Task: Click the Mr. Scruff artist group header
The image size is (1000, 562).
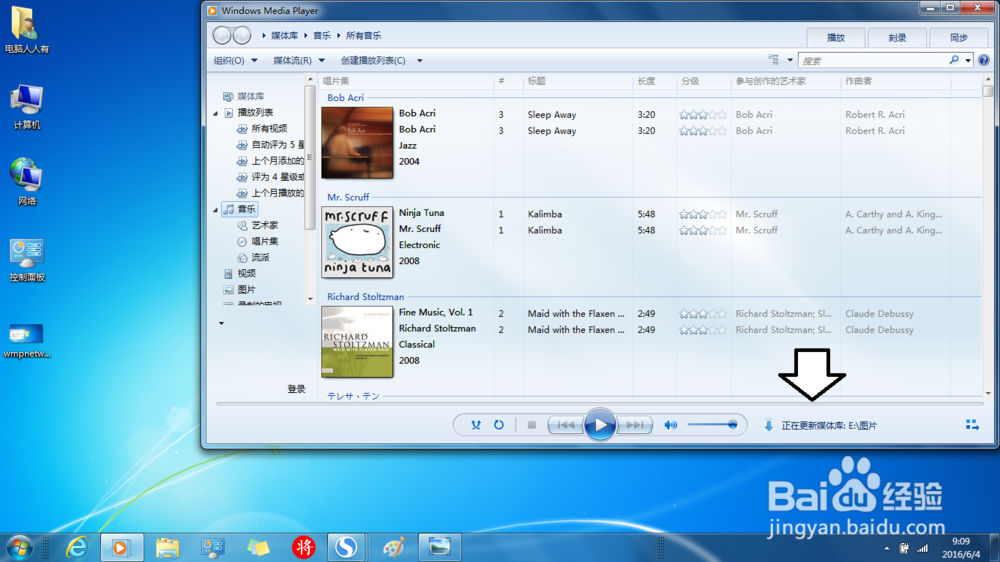Action: coord(348,197)
